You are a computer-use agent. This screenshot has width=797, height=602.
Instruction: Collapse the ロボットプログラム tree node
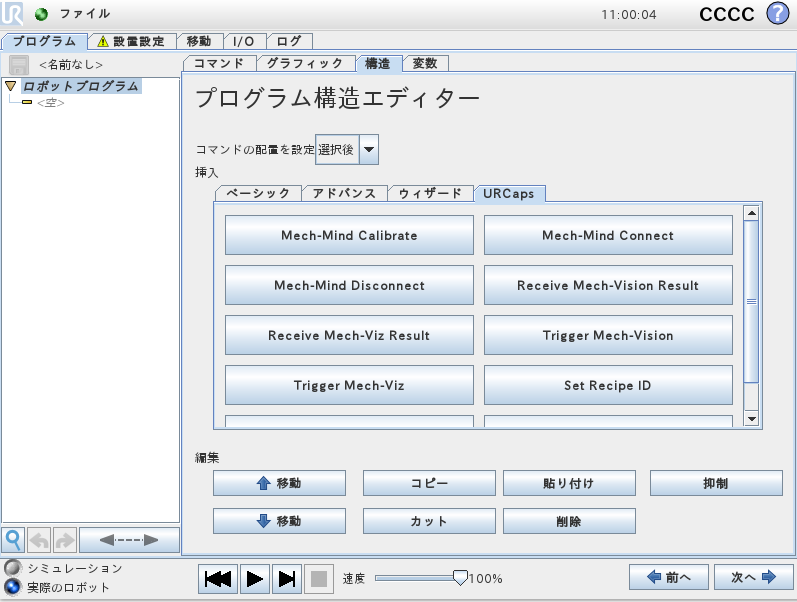11,86
